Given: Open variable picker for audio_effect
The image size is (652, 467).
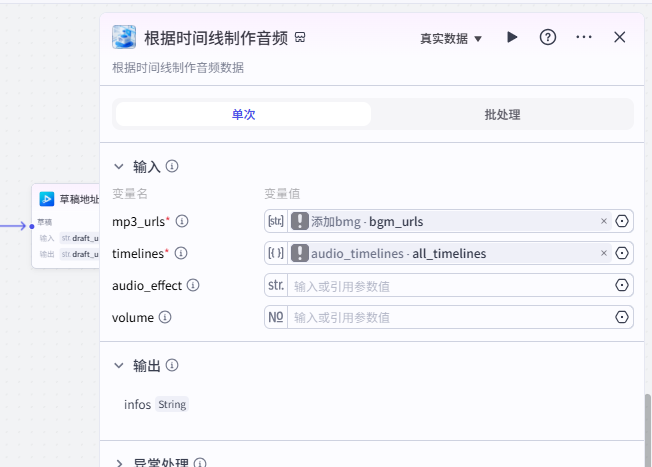Looking at the screenshot, I should (x=622, y=285).
